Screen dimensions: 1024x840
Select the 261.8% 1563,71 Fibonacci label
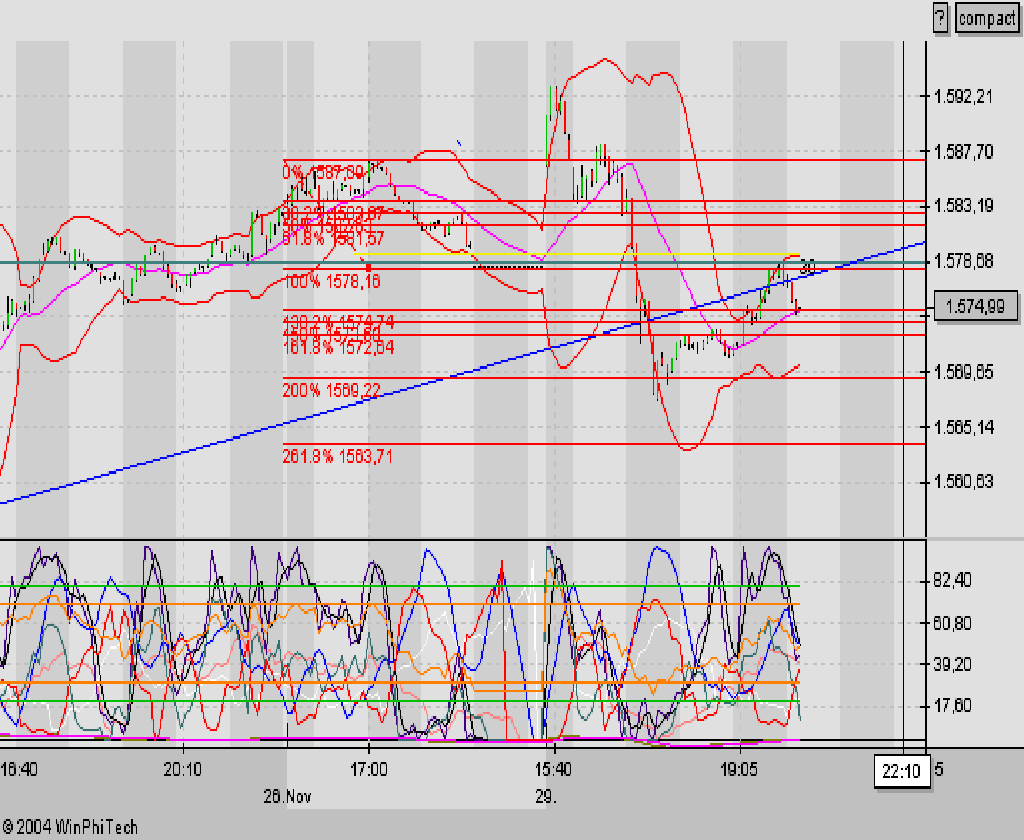point(338,456)
